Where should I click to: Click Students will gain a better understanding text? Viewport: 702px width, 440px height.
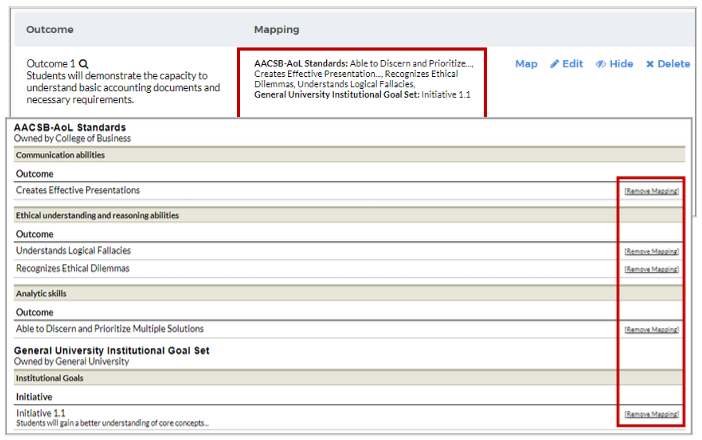coord(112,423)
